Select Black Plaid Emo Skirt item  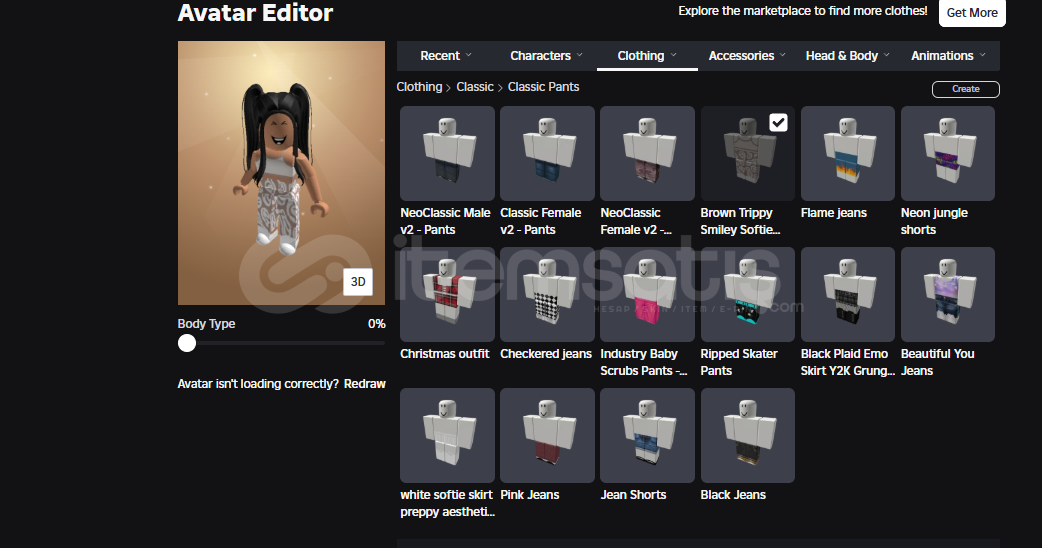click(848, 294)
